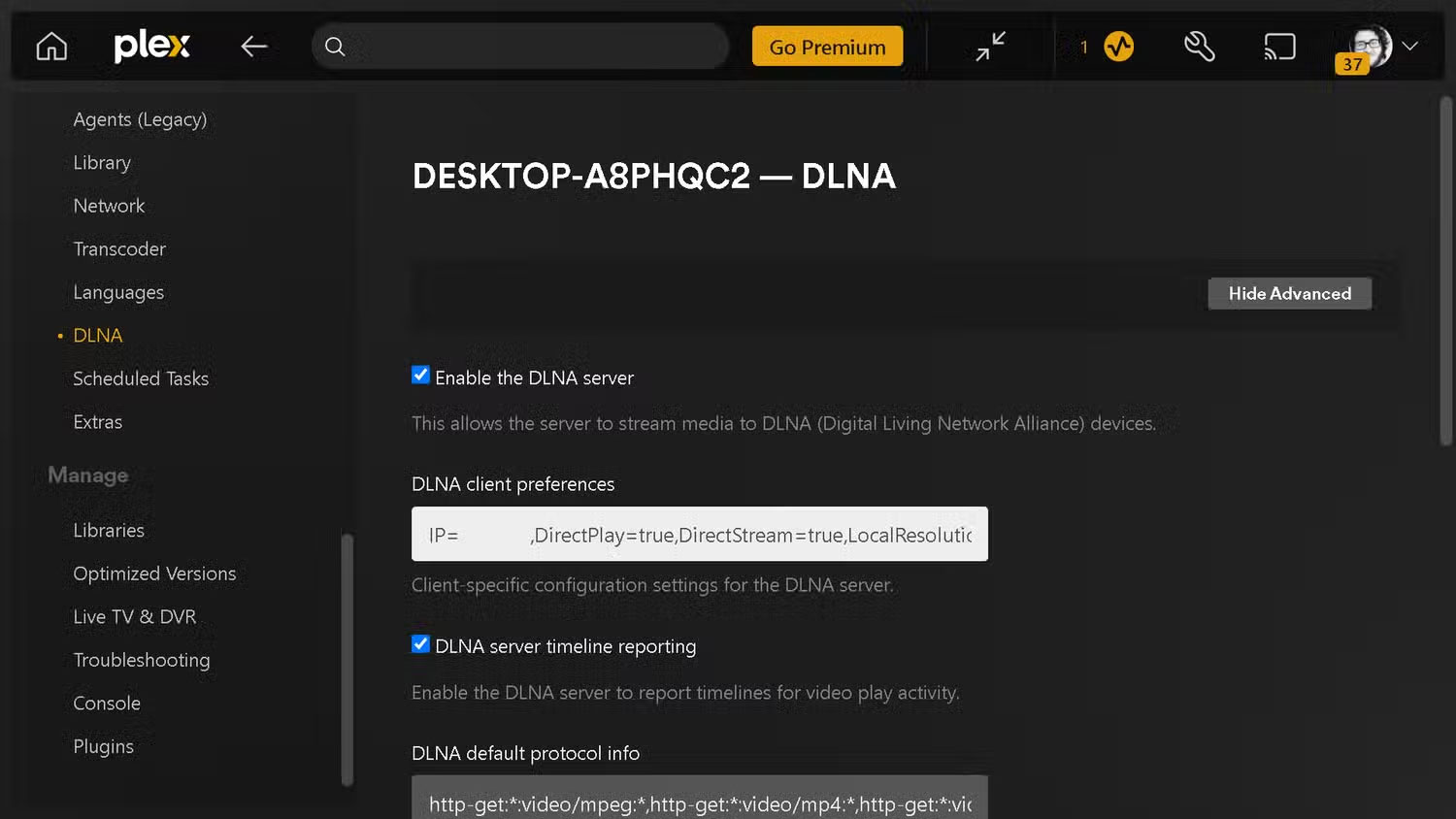Viewport: 1456px width, 819px height.
Task: Open settings via the wrench icon
Action: pos(1200,46)
